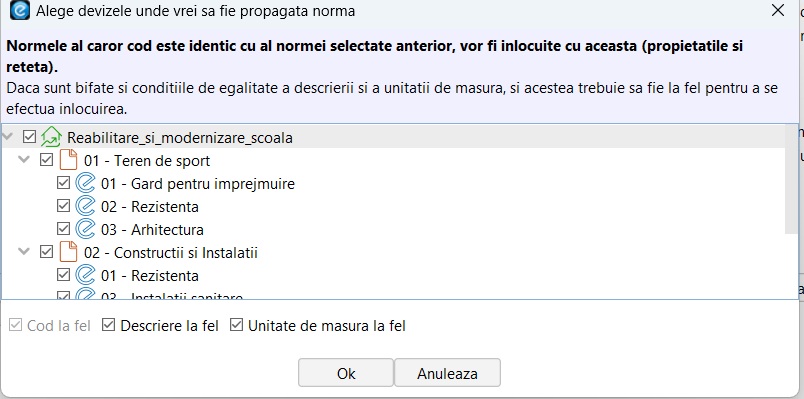Image resolution: width=804 pixels, height=399 pixels.
Task: Select the 02 - Constructii si Instalatii tree label
Action: point(171,253)
